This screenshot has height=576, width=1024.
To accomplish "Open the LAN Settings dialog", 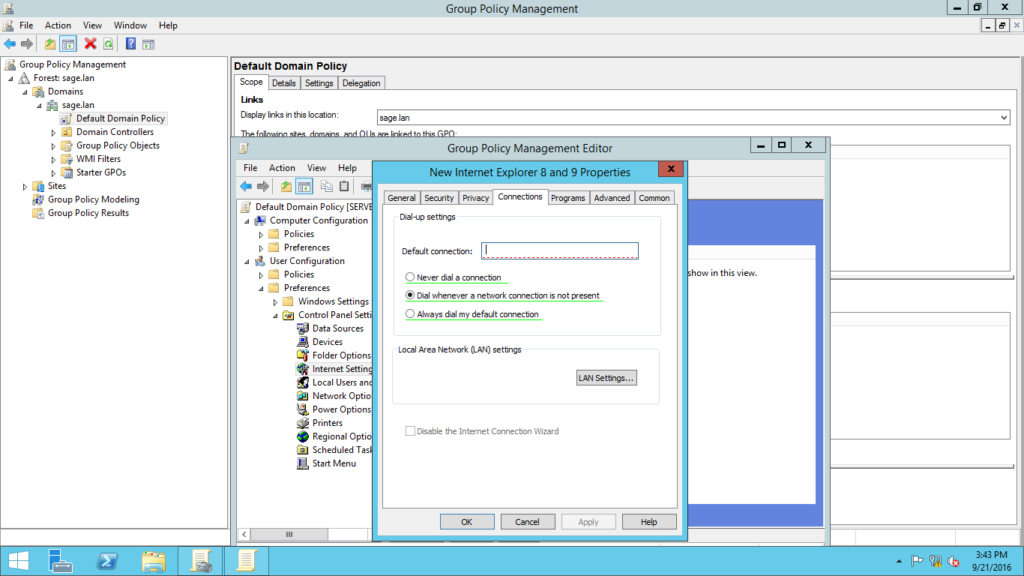I will 606,378.
